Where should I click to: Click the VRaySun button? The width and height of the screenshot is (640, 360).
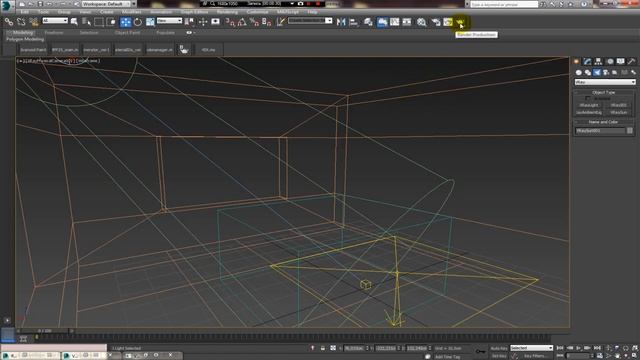point(618,112)
